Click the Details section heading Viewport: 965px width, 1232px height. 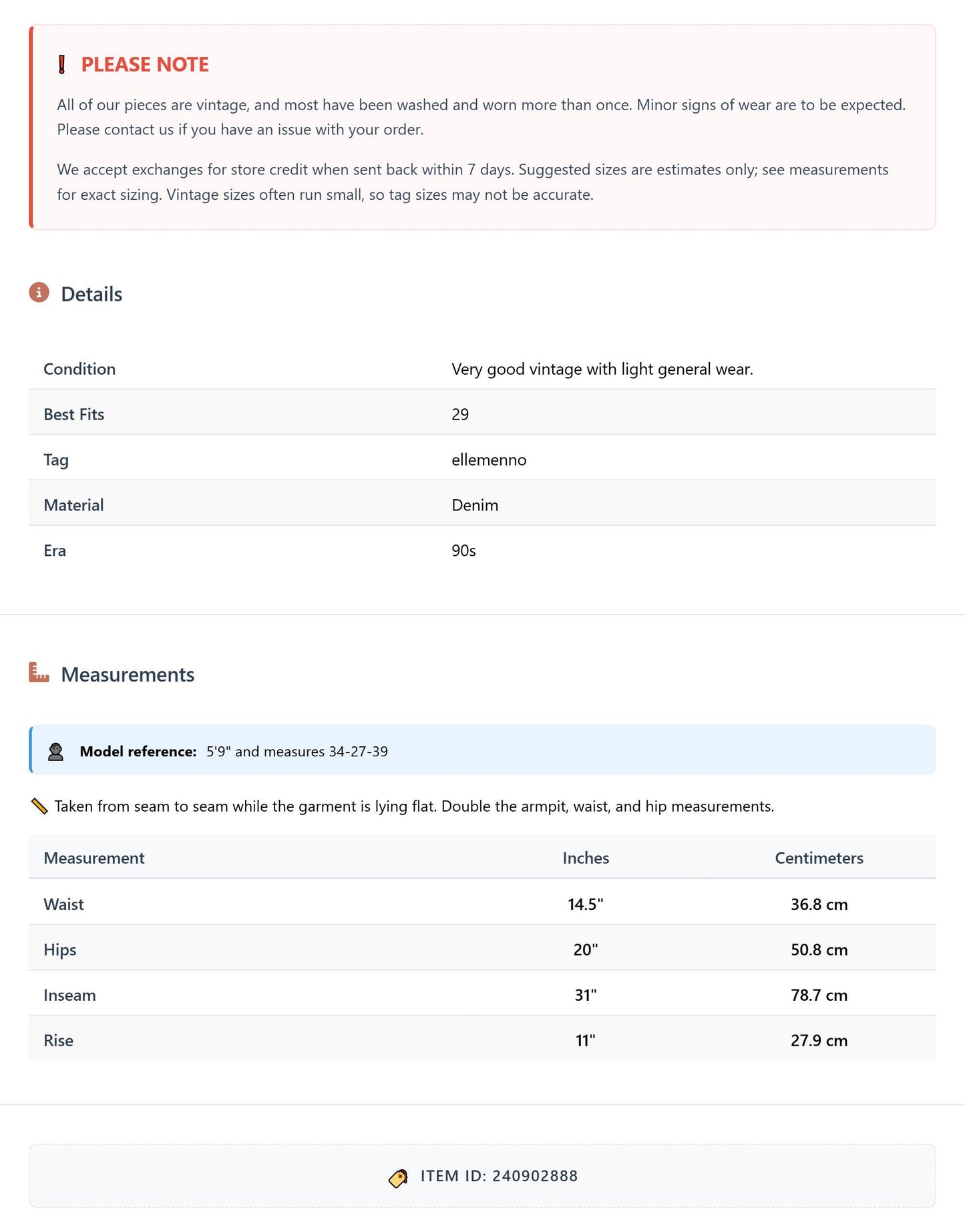(x=91, y=294)
